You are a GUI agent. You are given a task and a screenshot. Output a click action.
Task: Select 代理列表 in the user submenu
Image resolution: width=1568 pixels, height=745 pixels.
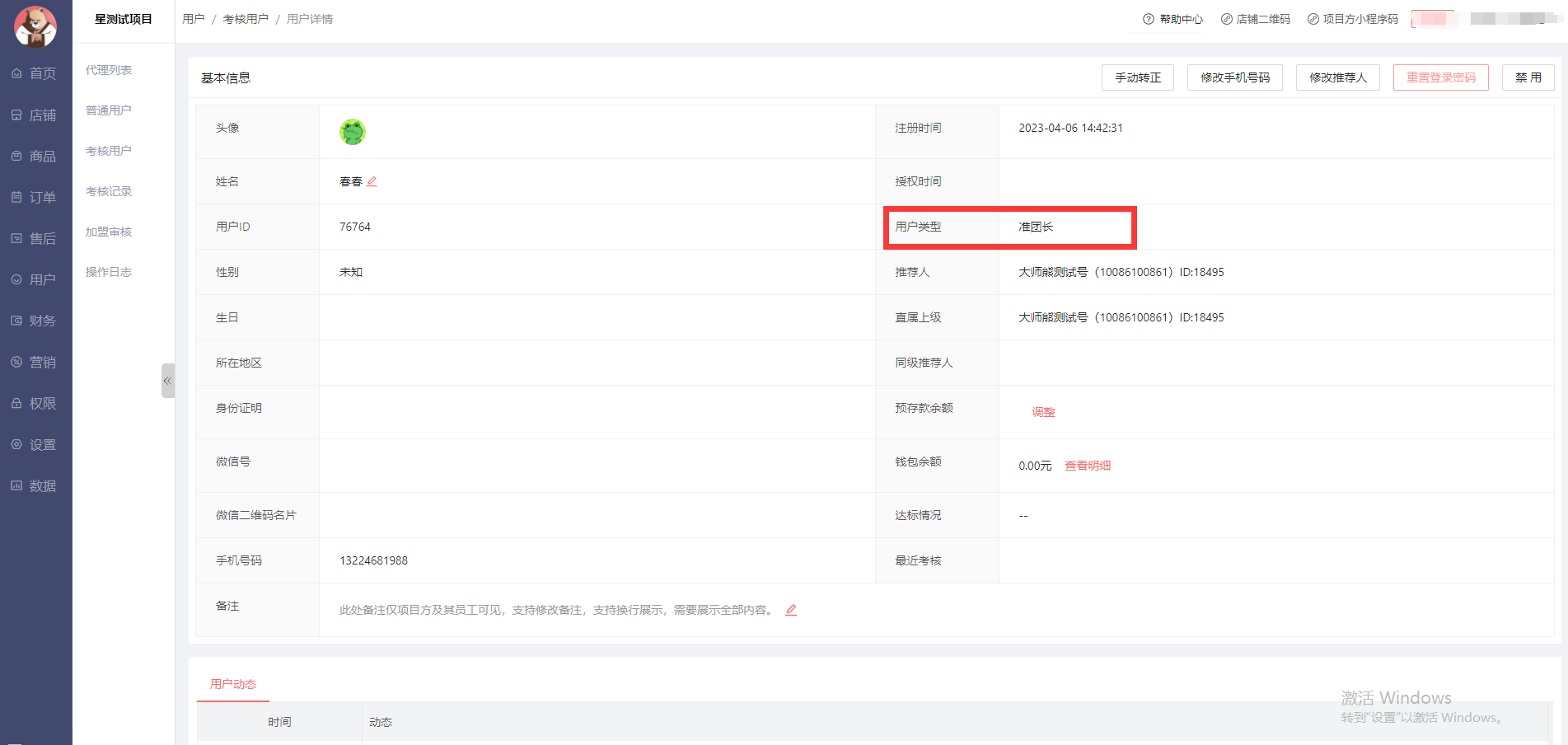109,70
